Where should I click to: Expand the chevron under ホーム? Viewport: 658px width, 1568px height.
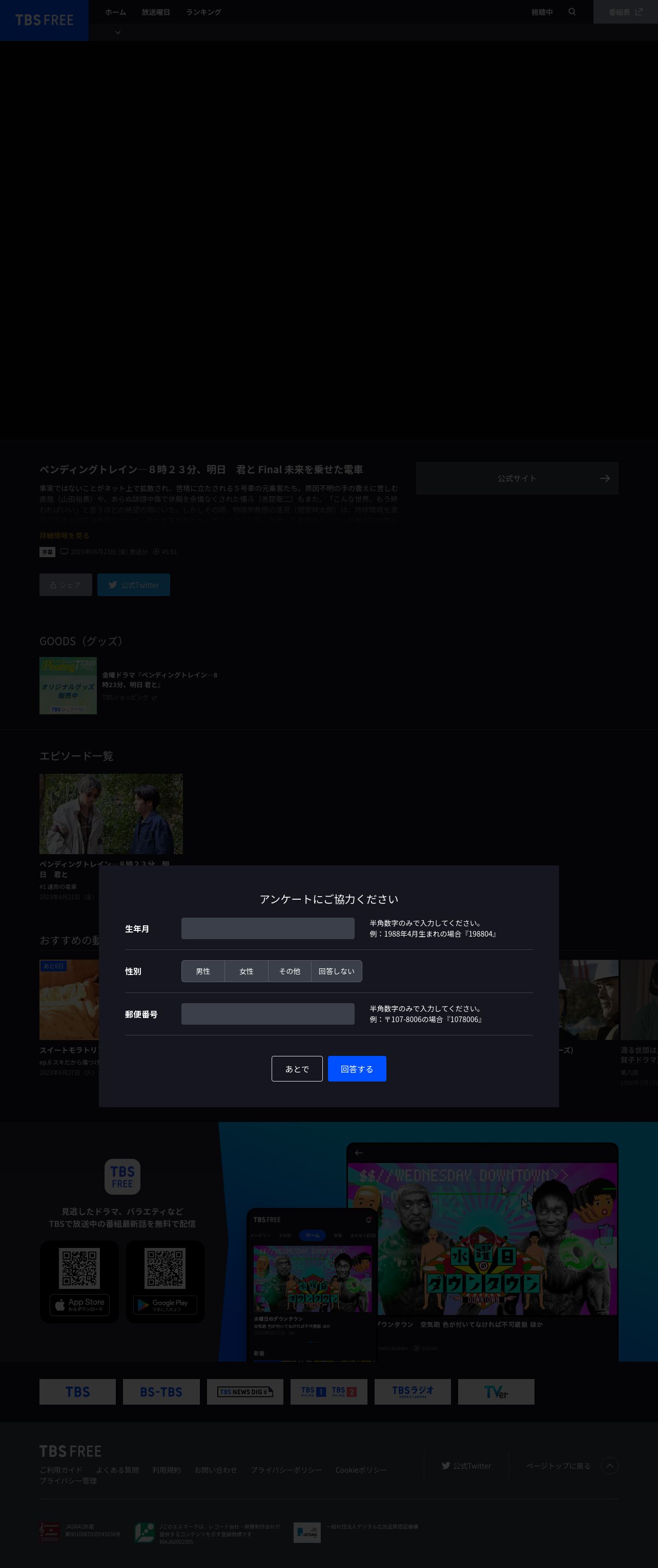[x=117, y=32]
